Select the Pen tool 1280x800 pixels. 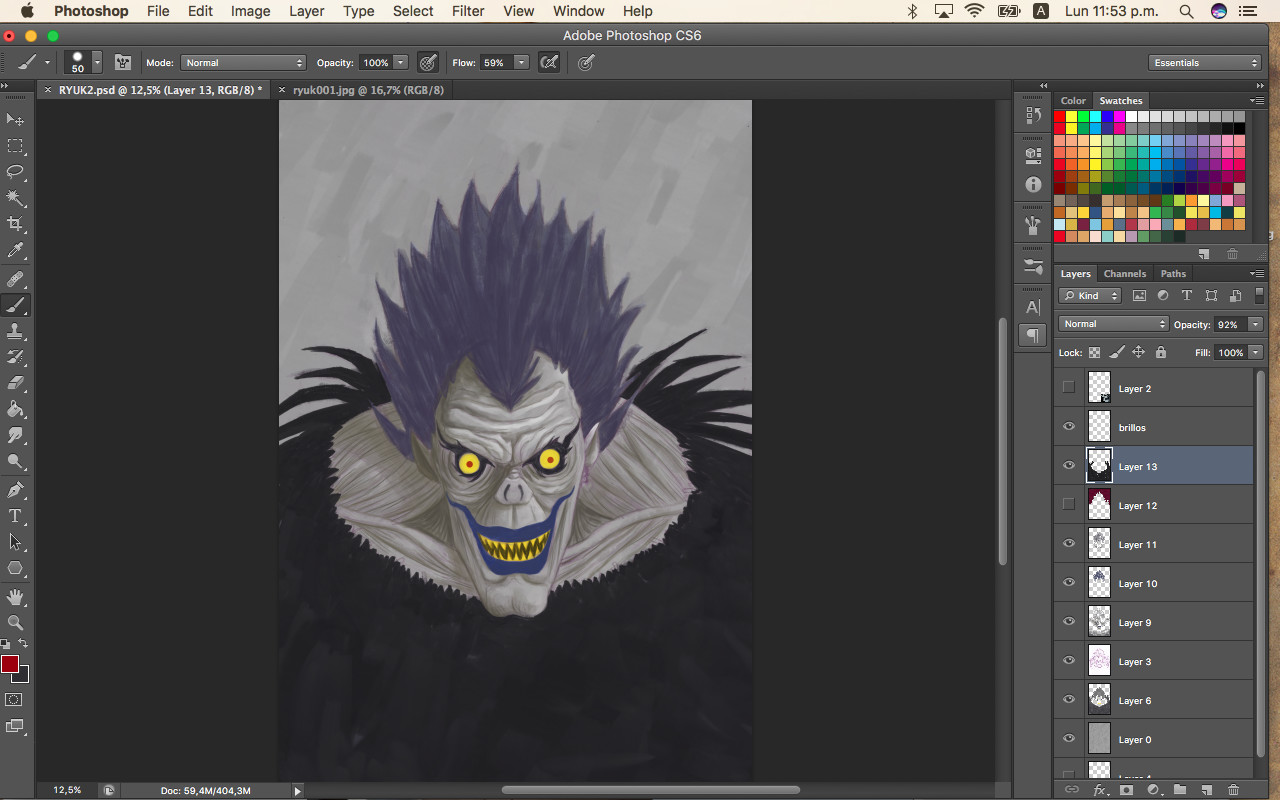click(15, 490)
